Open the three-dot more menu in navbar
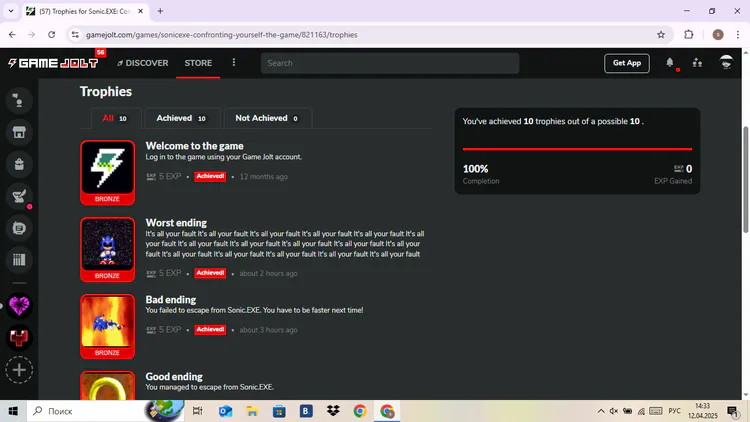Screen dimensions: 750x422 234,63
